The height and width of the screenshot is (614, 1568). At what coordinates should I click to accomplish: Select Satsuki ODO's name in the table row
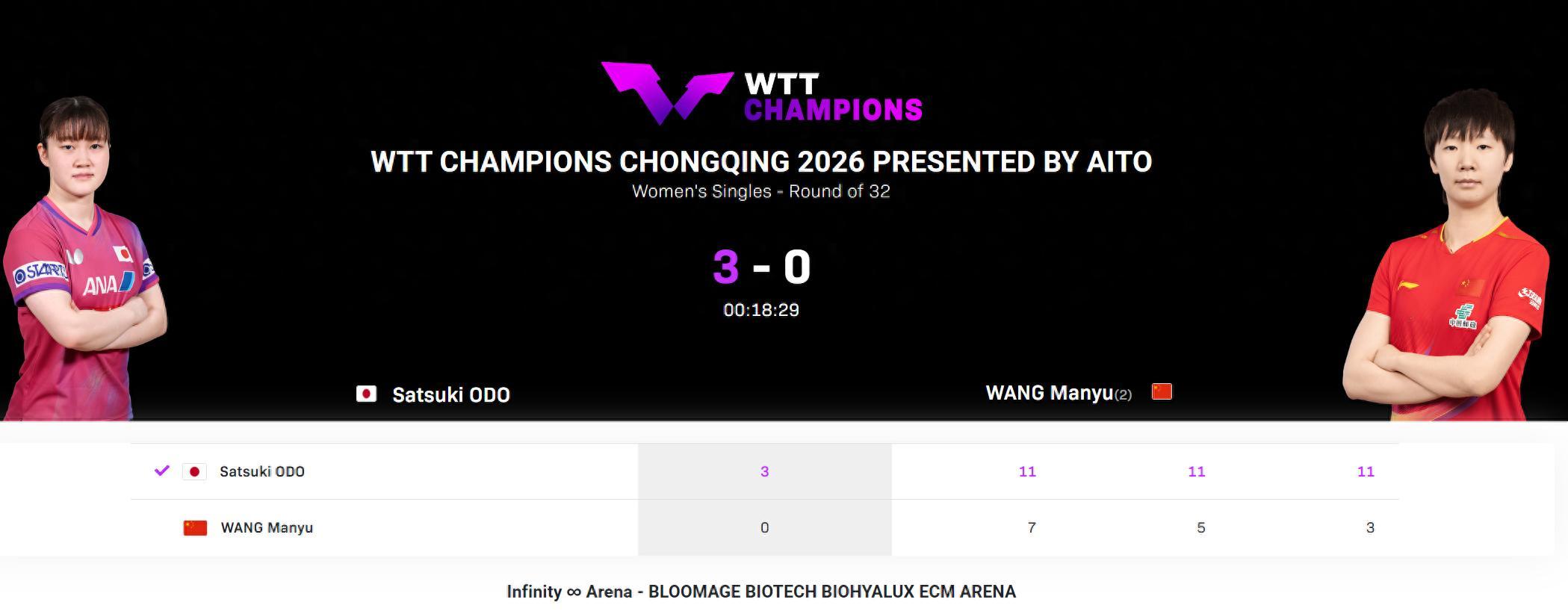(x=262, y=471)
